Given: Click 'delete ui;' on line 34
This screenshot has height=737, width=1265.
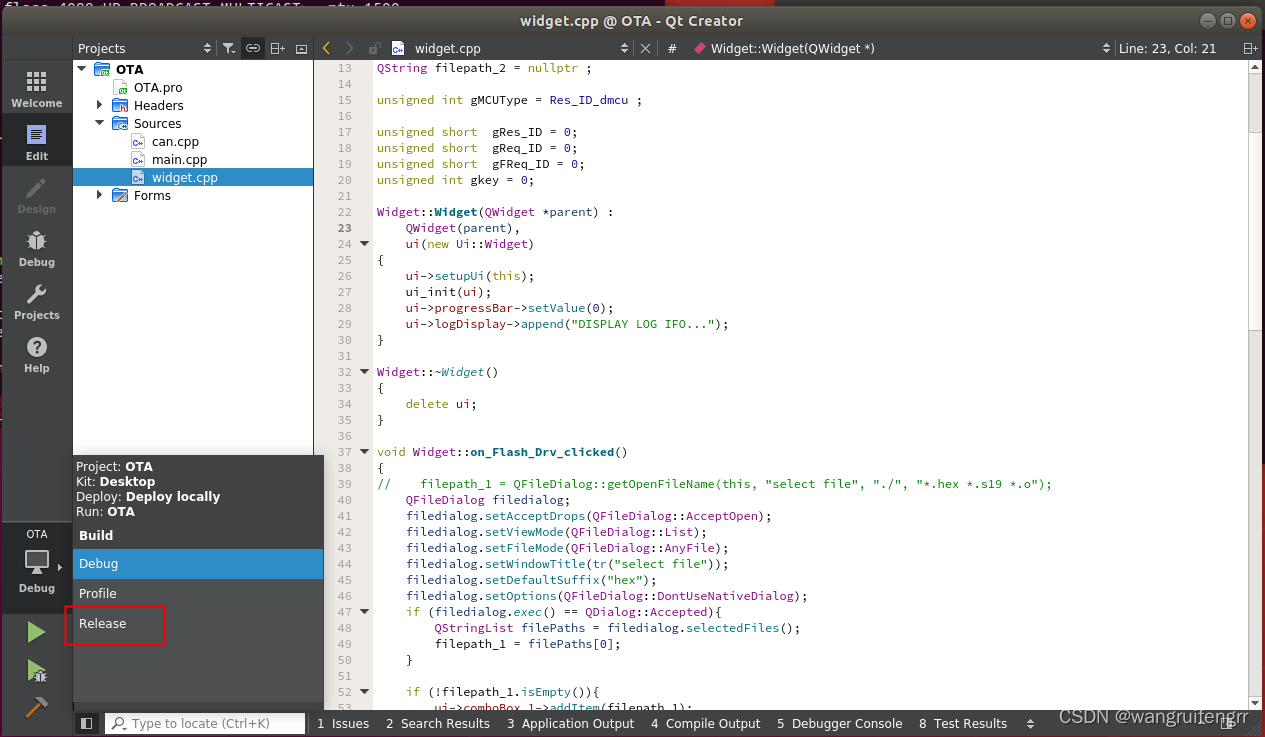Looking at the screenshot, I should coord(441,403).
